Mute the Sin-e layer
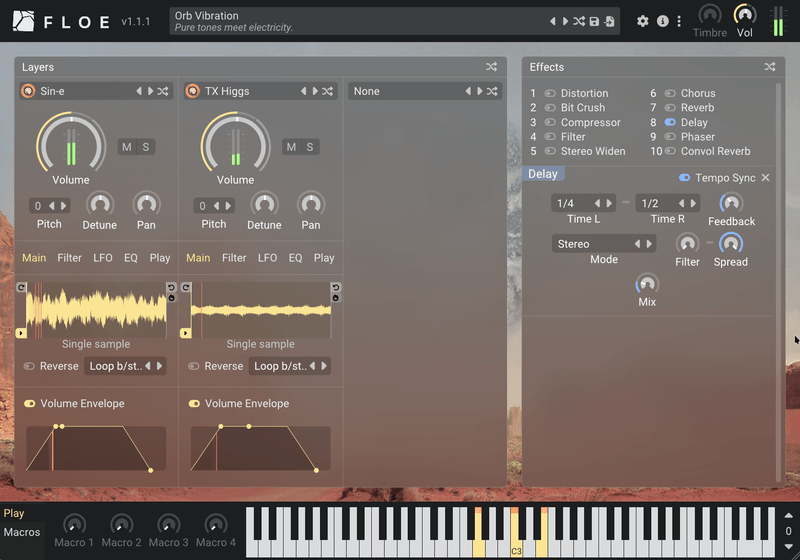 pyautogui.click(x=127, y=147)
